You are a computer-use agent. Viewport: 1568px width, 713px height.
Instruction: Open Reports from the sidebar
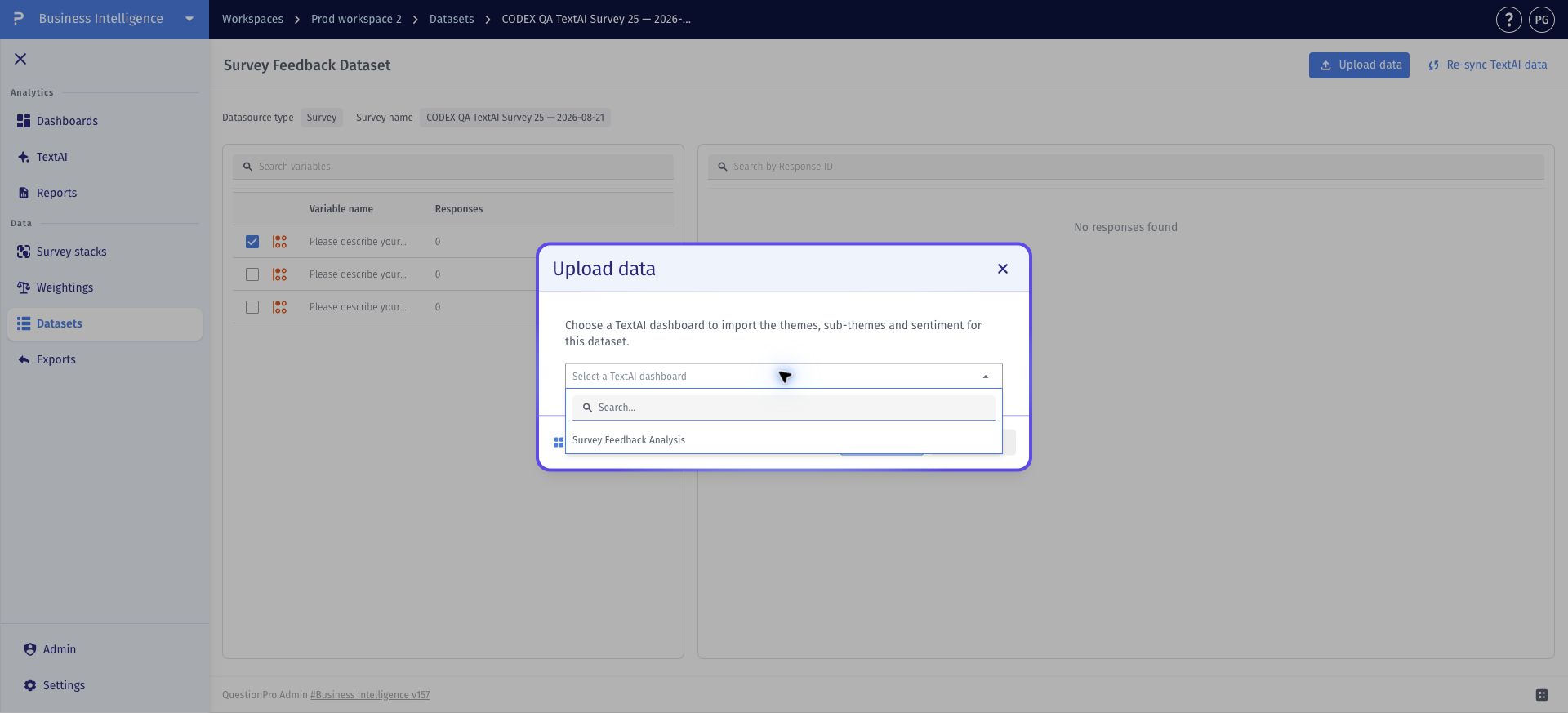(105, 193)
